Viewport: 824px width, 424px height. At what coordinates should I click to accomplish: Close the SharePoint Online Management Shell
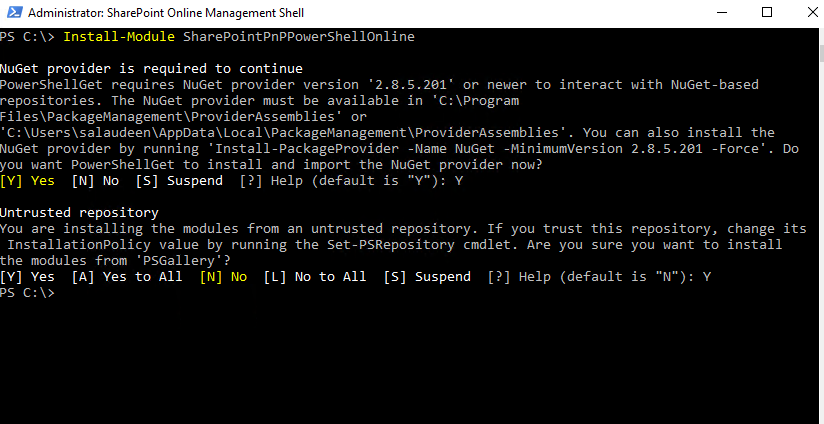(812, 13)
